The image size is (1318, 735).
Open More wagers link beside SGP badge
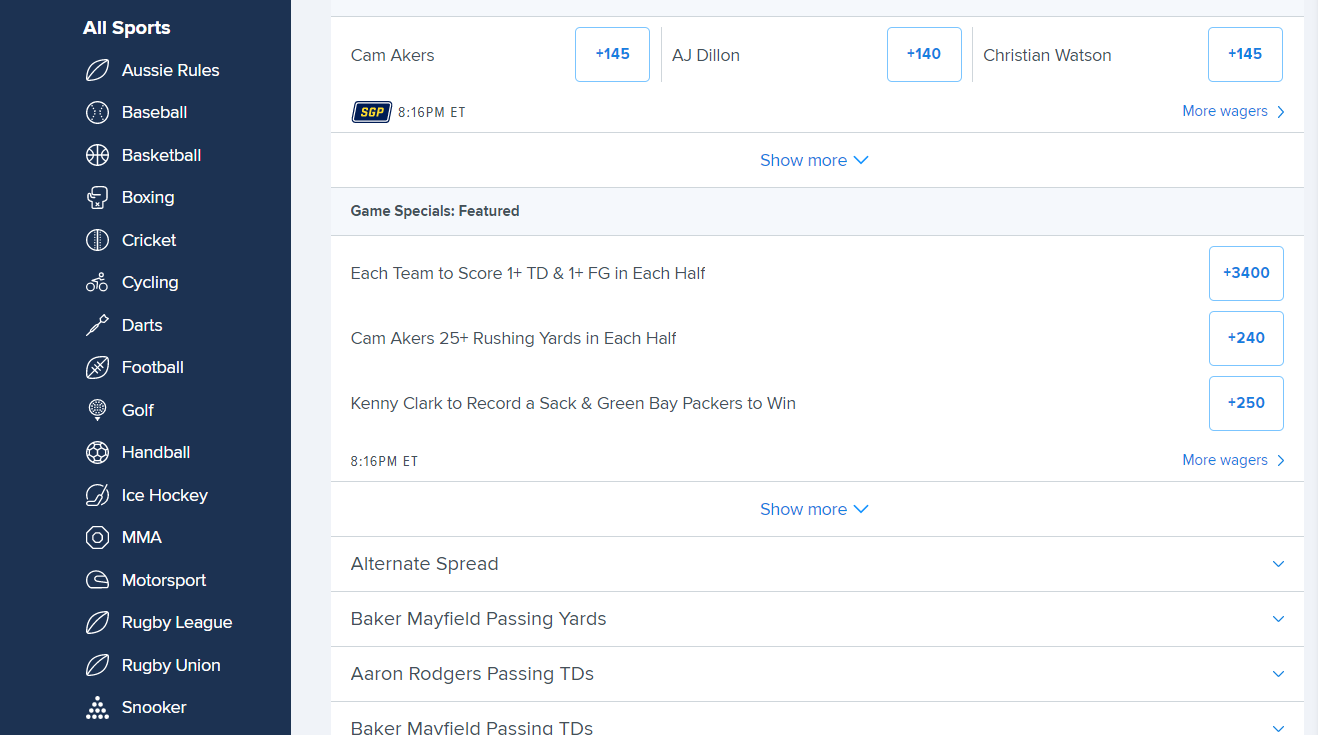[1233, 111]
